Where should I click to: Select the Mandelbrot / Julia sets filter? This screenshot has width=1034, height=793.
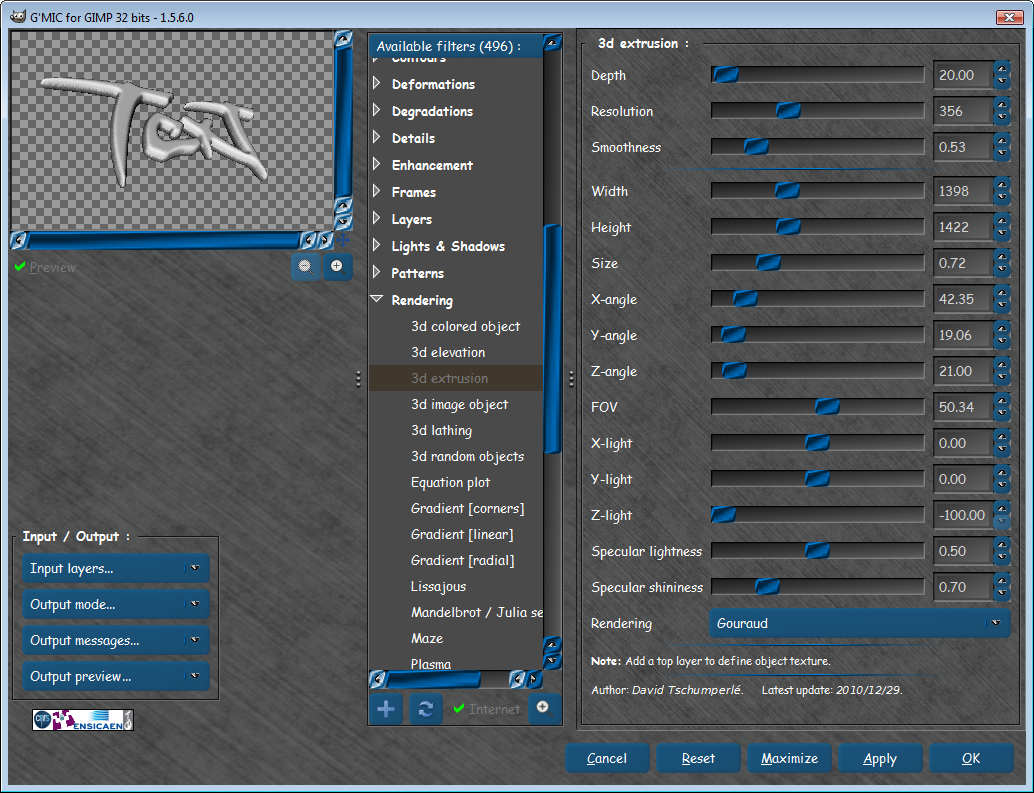tap(476, 612)
